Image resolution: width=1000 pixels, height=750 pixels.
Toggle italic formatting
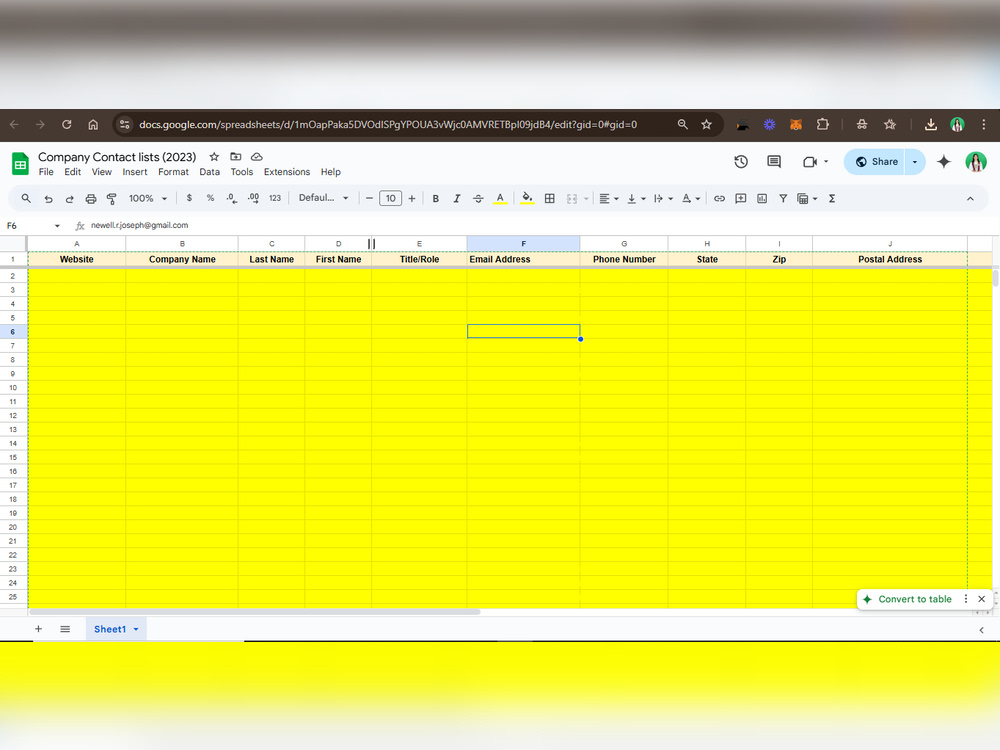tap(457, 198)
